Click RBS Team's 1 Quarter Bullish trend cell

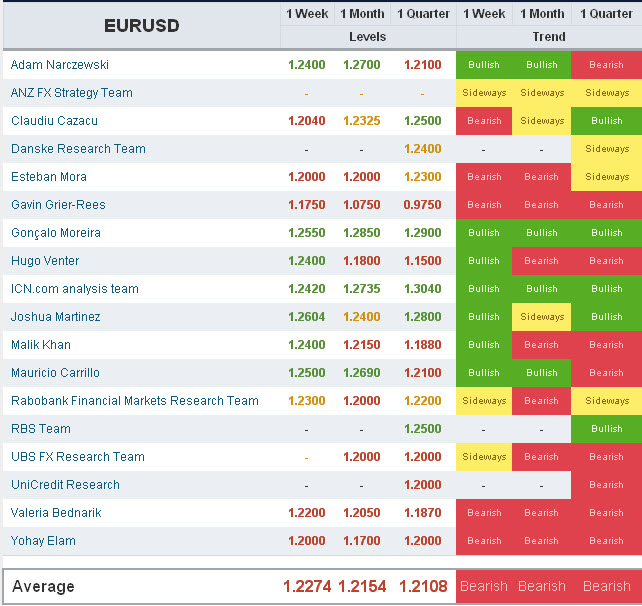606,429
